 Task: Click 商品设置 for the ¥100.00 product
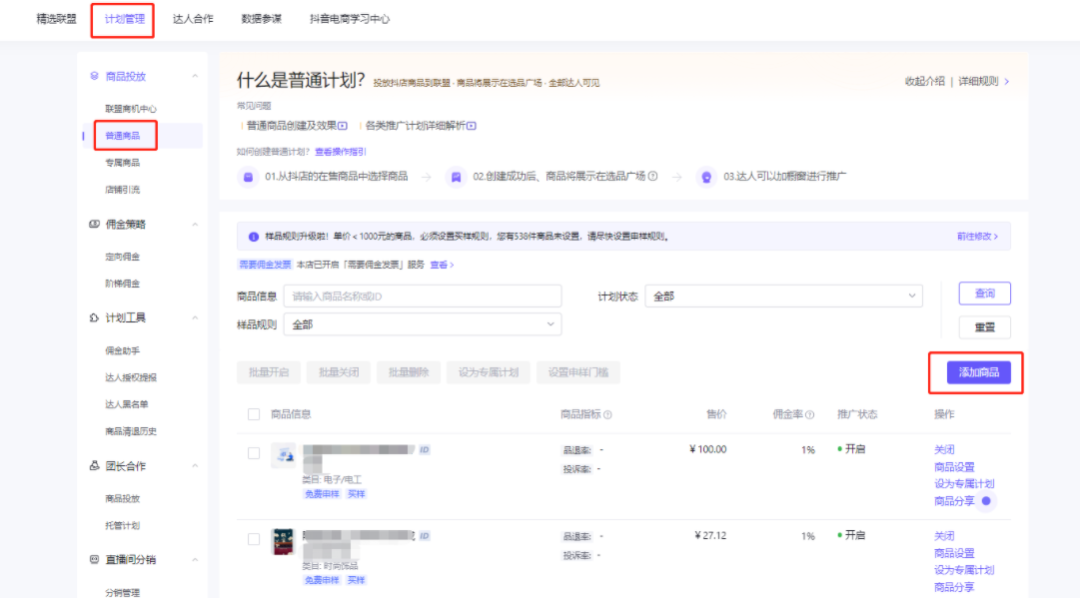point(954,467)
